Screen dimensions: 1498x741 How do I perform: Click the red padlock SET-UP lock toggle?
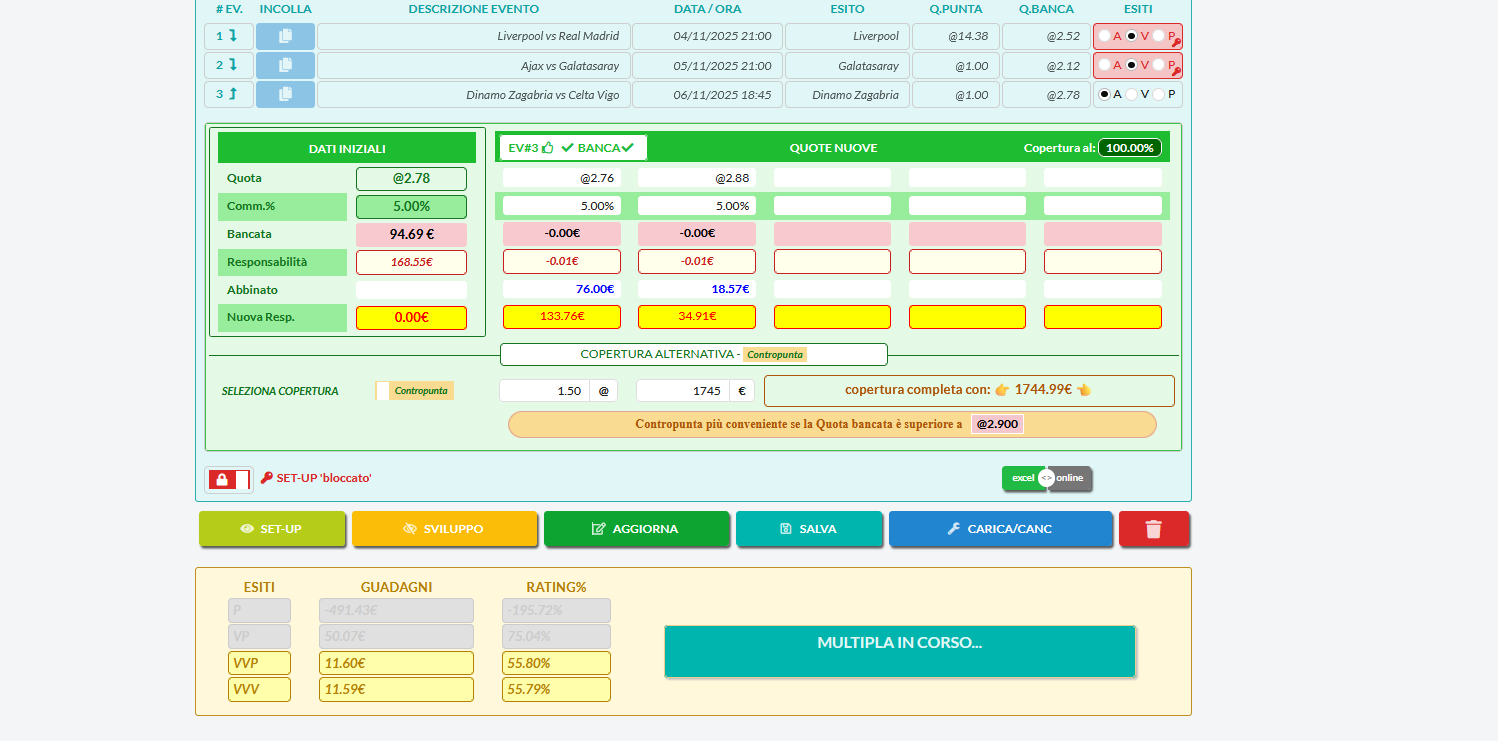228,480
